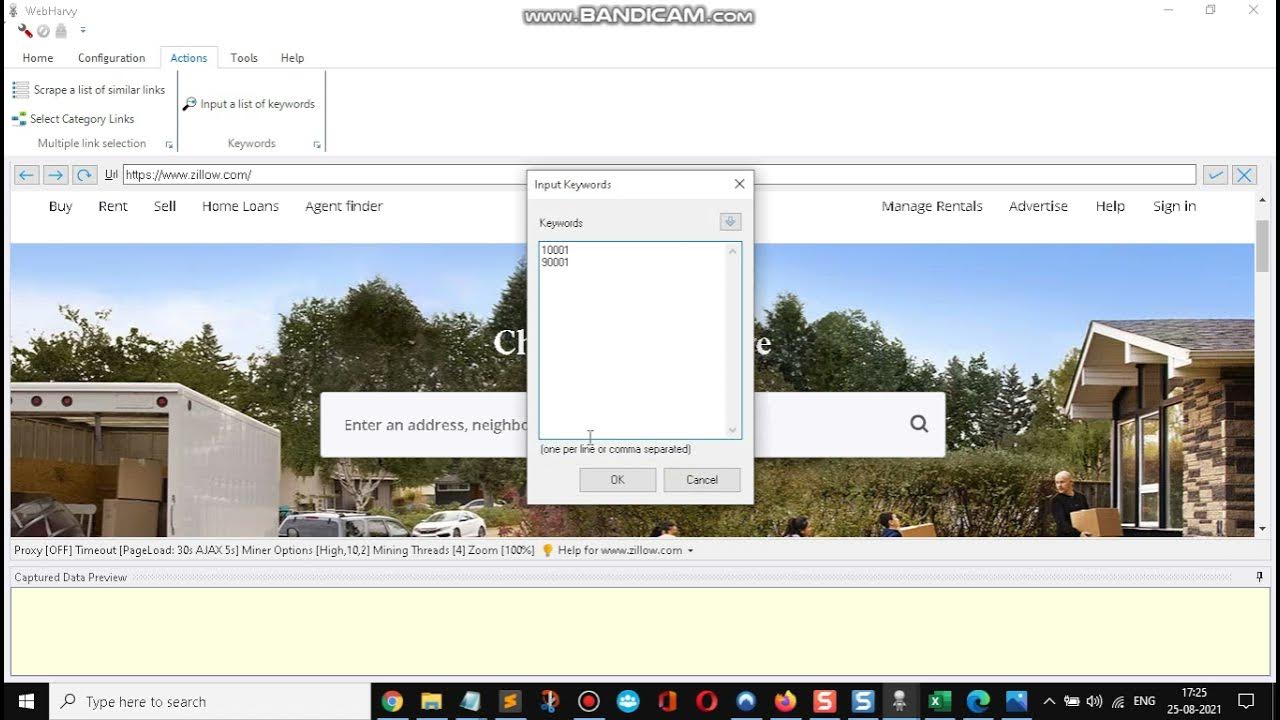Click the checkmark go icon beside the URL bar
Viewport: 1280px width, 720px height.
point(1215,175)
